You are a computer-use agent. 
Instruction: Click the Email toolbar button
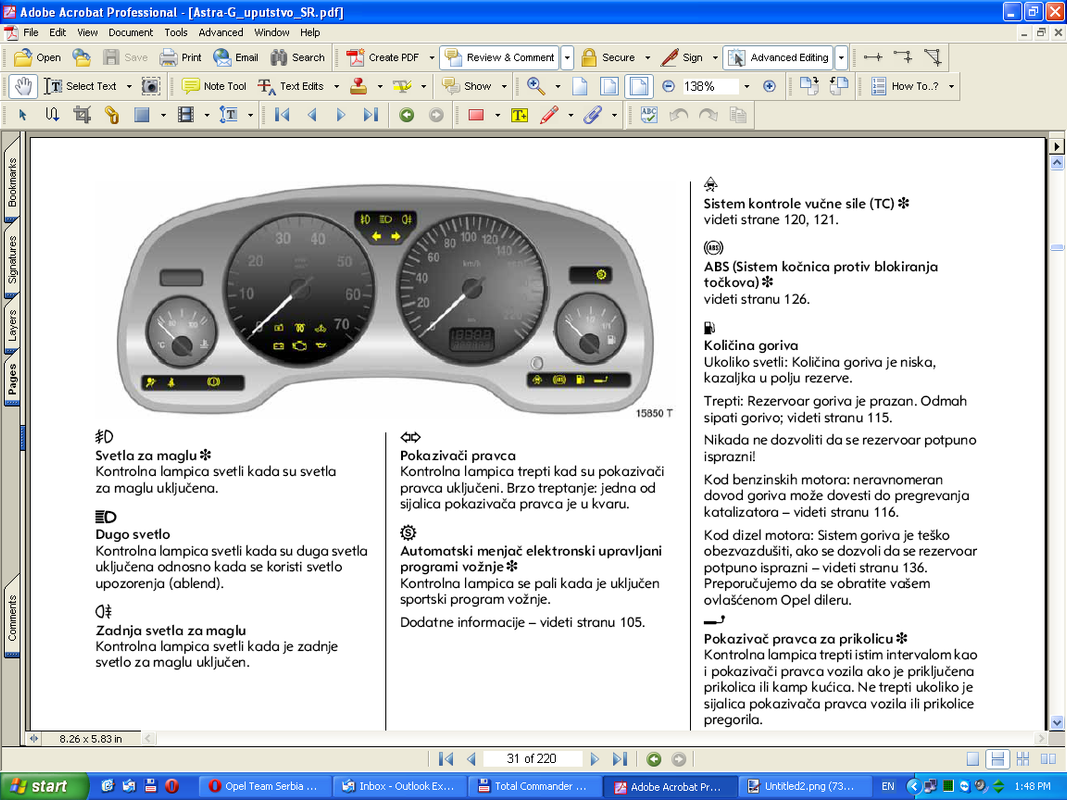coord(235,58)
